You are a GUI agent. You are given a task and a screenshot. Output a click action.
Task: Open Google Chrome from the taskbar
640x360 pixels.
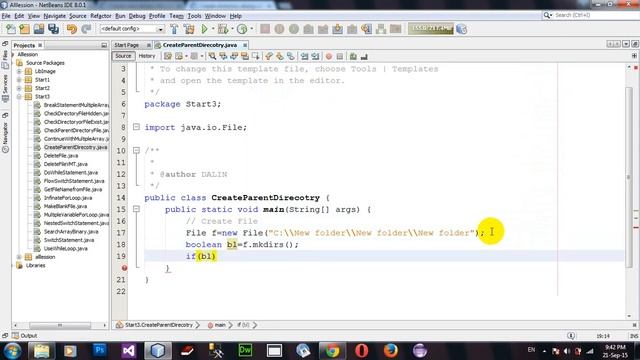pos(332,350)
